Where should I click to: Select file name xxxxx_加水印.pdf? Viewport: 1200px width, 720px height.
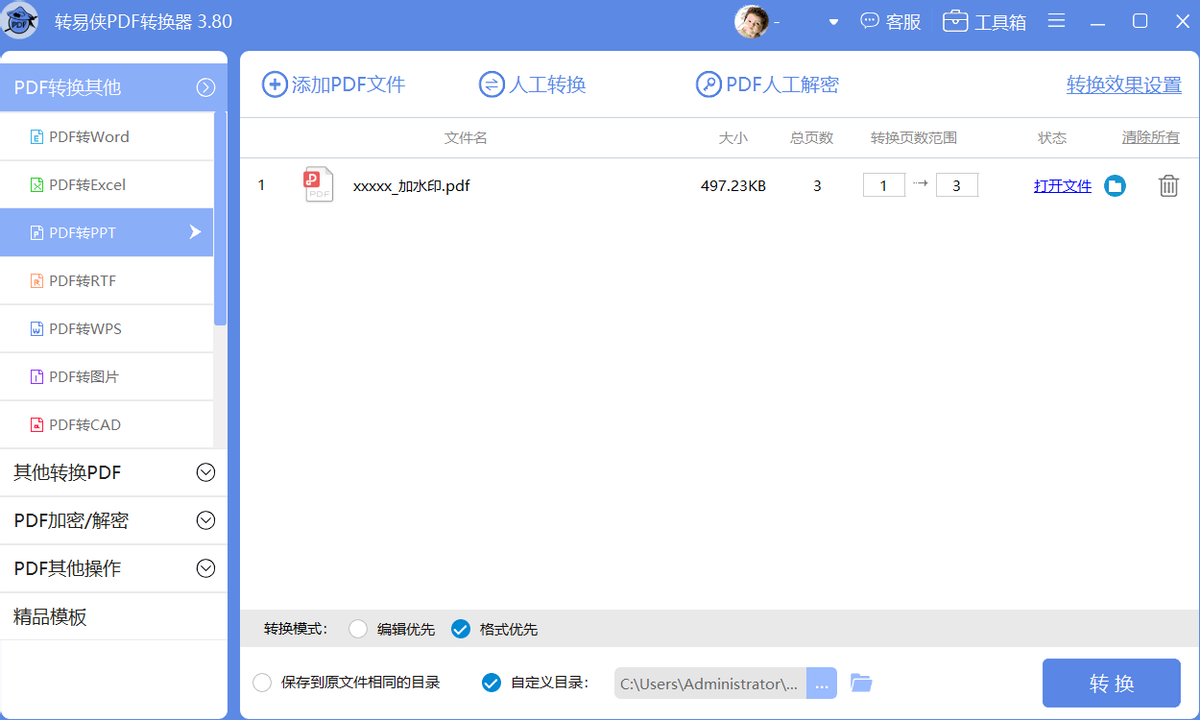pos(411,186)
